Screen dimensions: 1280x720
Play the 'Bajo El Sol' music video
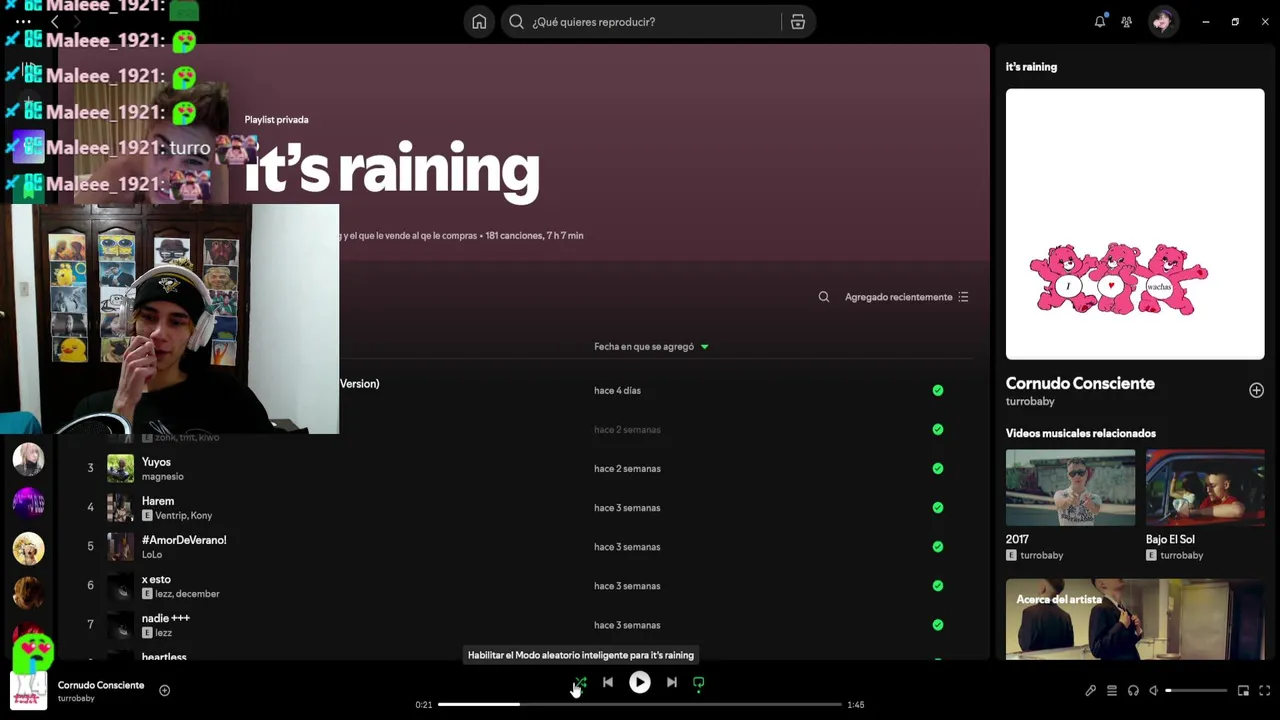(x=1205, y=487)
